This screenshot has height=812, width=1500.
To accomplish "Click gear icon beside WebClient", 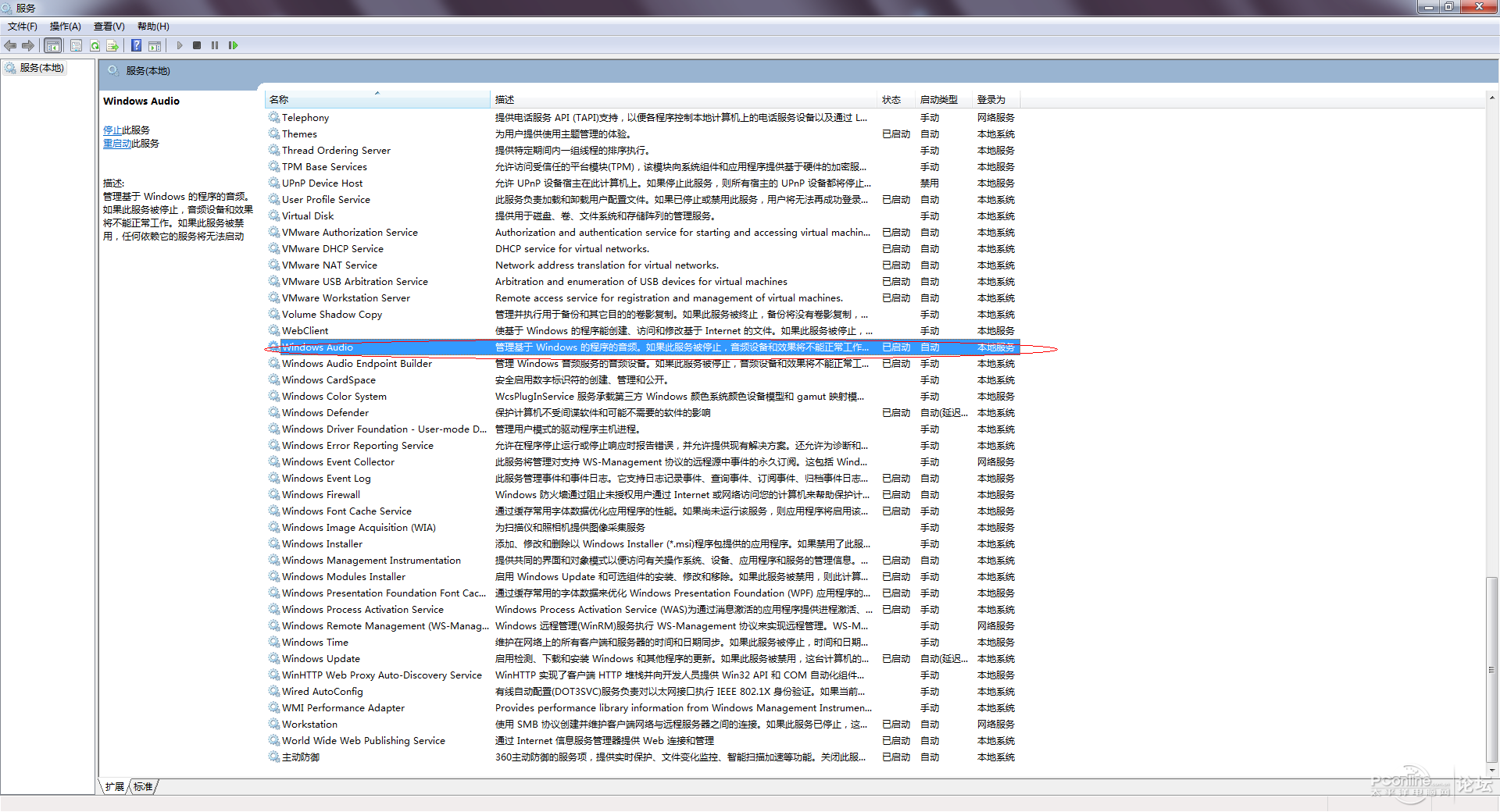I will tap(274, 330).
